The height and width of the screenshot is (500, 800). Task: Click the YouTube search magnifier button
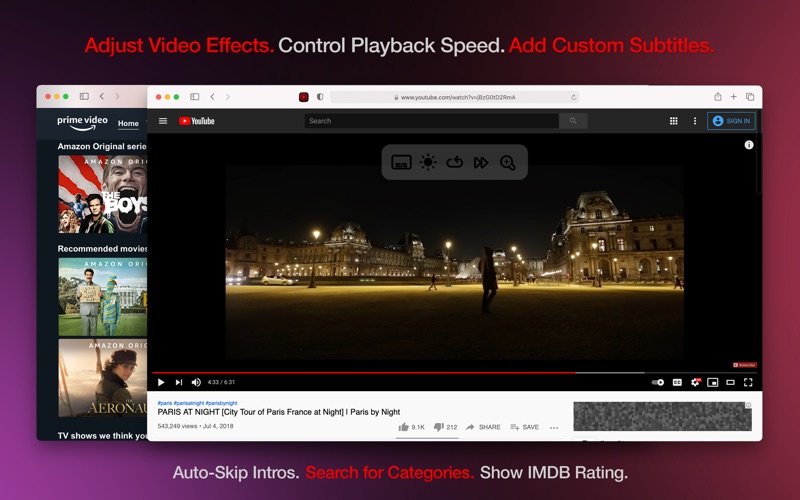[x=573, y=121]
